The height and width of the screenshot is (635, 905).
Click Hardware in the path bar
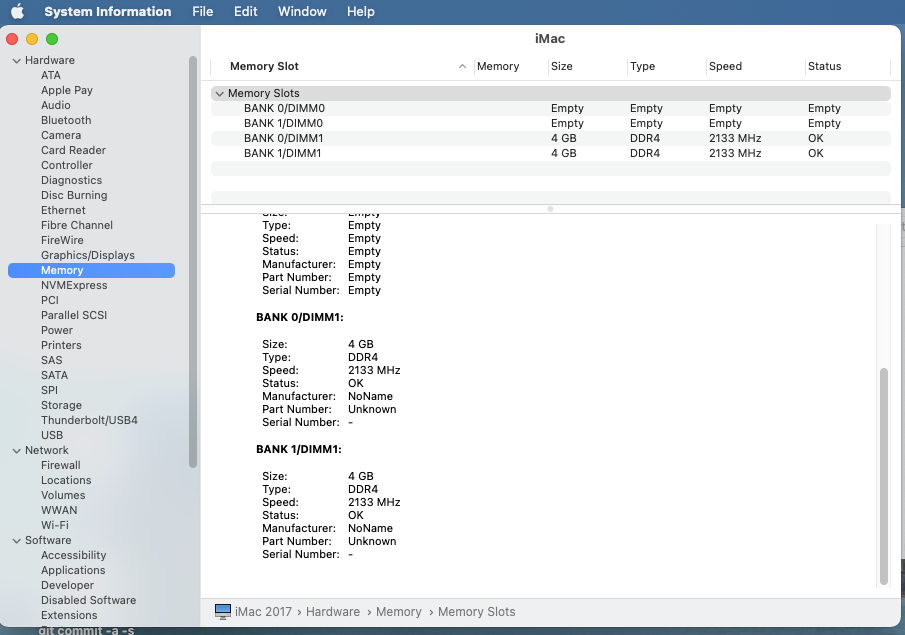click(333, 612)
